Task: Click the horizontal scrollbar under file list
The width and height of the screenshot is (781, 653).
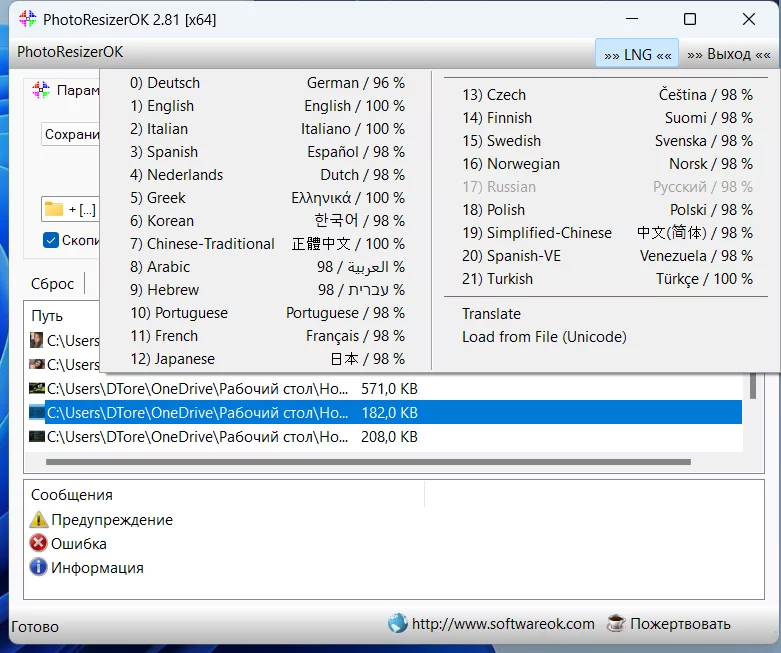Action: (368, 462)
